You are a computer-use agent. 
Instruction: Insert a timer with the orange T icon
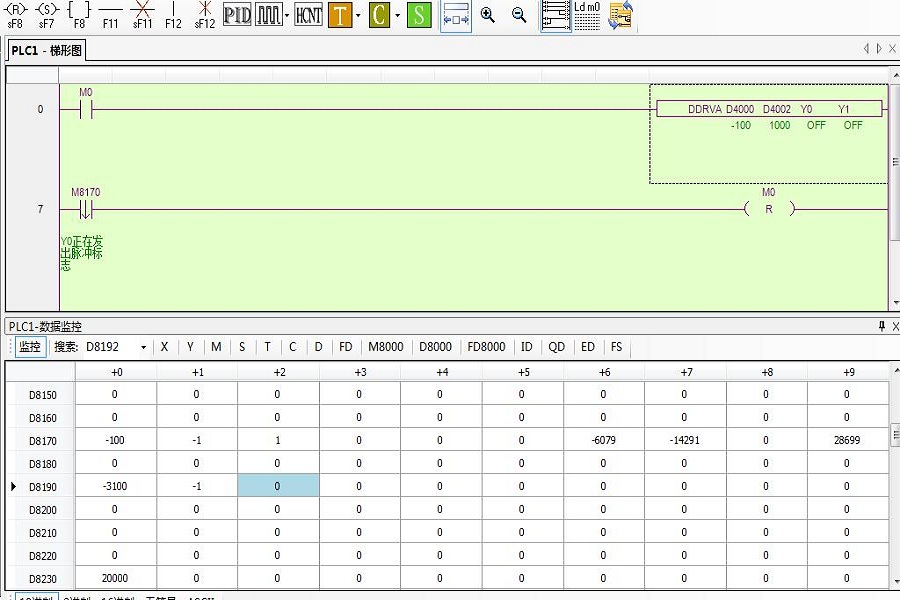click(x=340, y=15)
